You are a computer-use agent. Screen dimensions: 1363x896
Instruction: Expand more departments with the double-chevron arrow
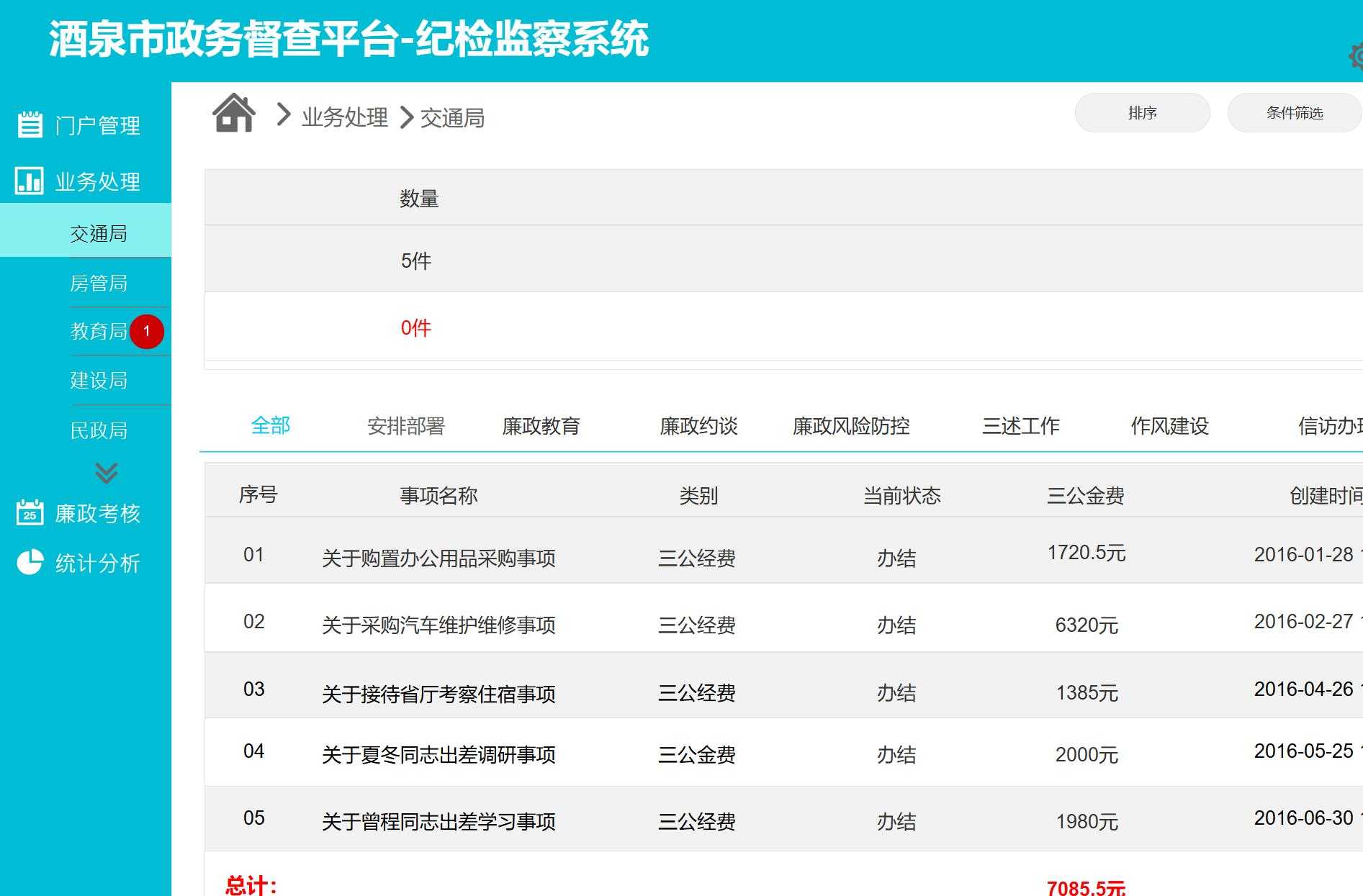coord(105,473)
